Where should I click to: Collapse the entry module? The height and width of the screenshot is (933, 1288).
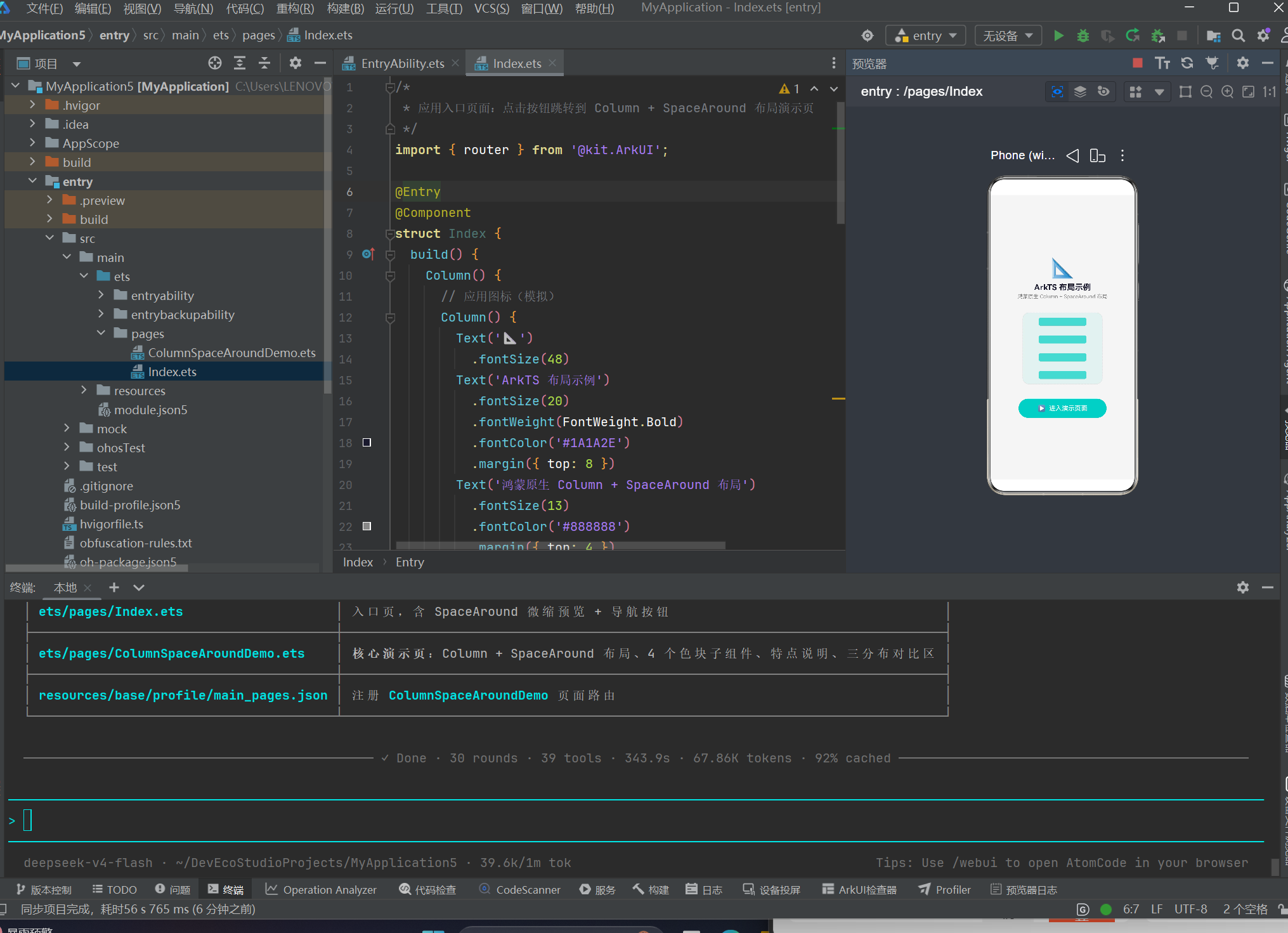click(32, 181)
